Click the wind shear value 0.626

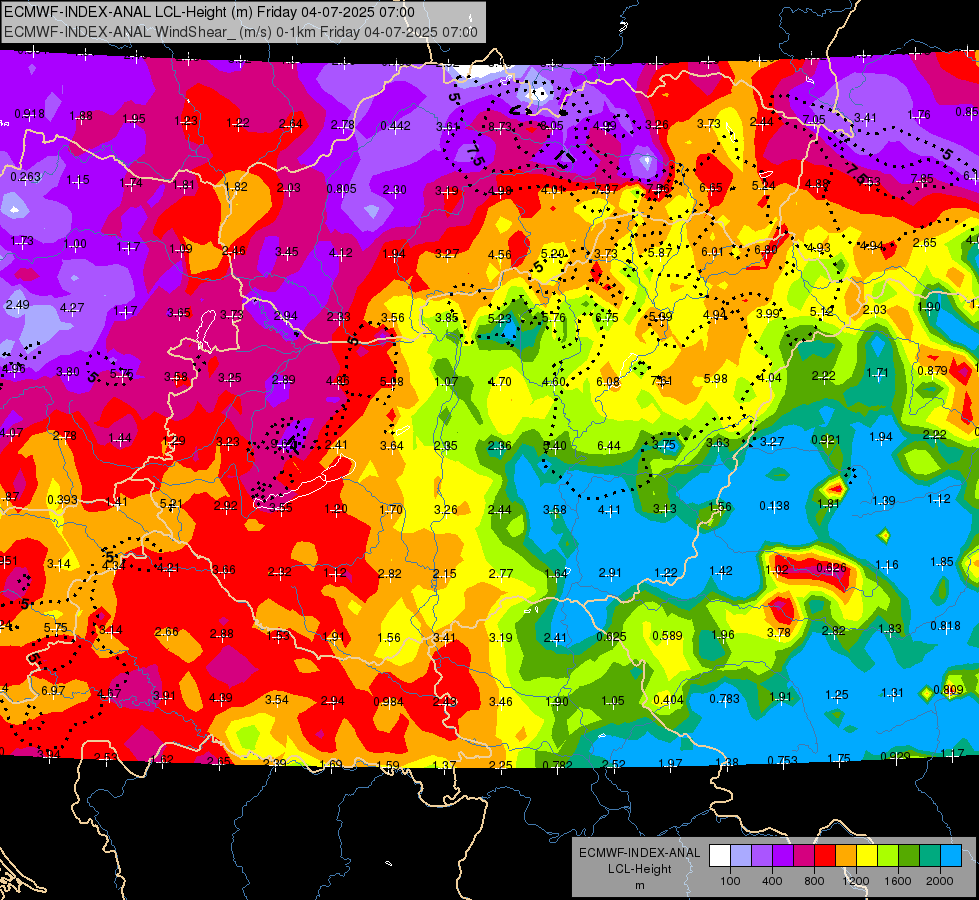point(832,568)
